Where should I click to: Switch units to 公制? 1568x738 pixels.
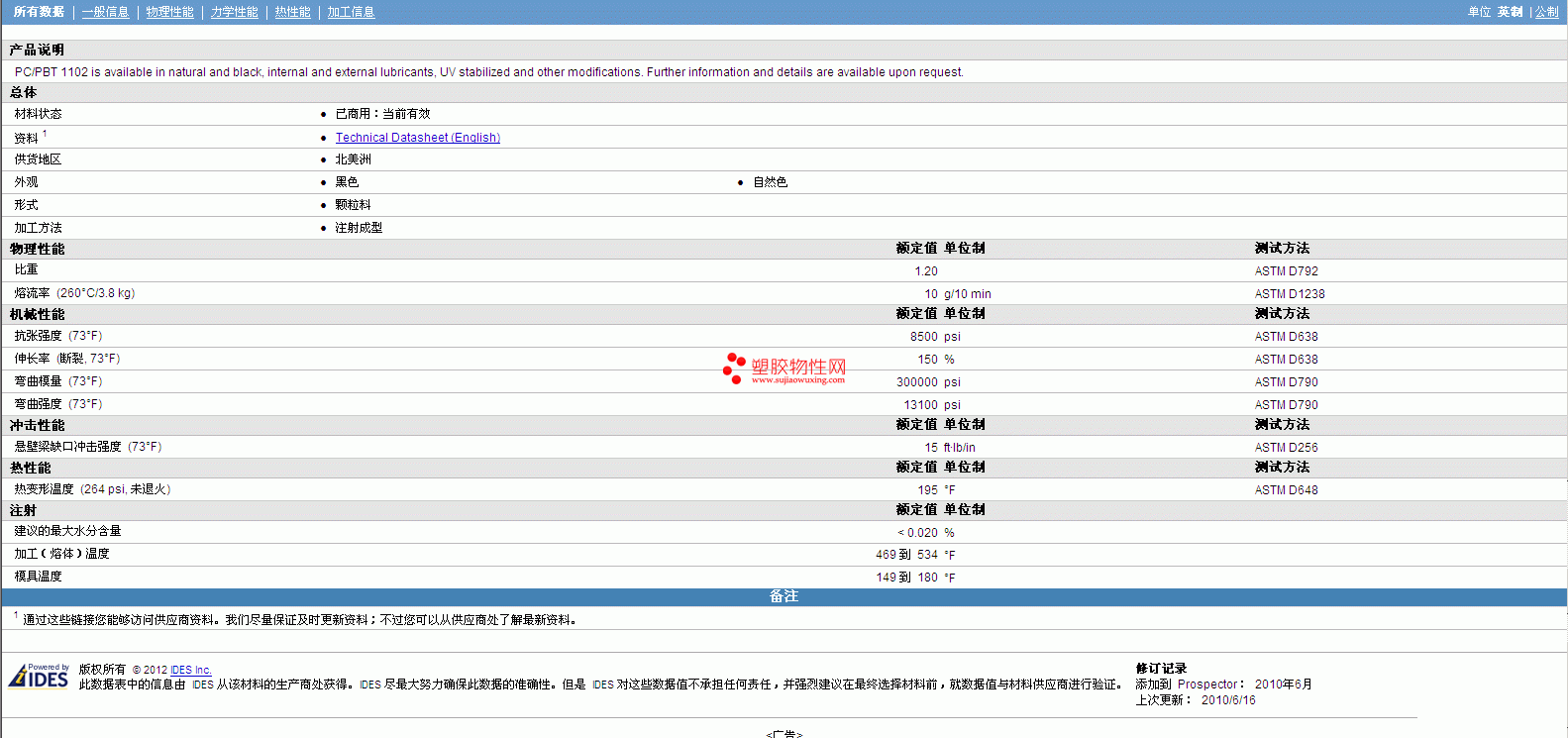(x=1546, y=12)
